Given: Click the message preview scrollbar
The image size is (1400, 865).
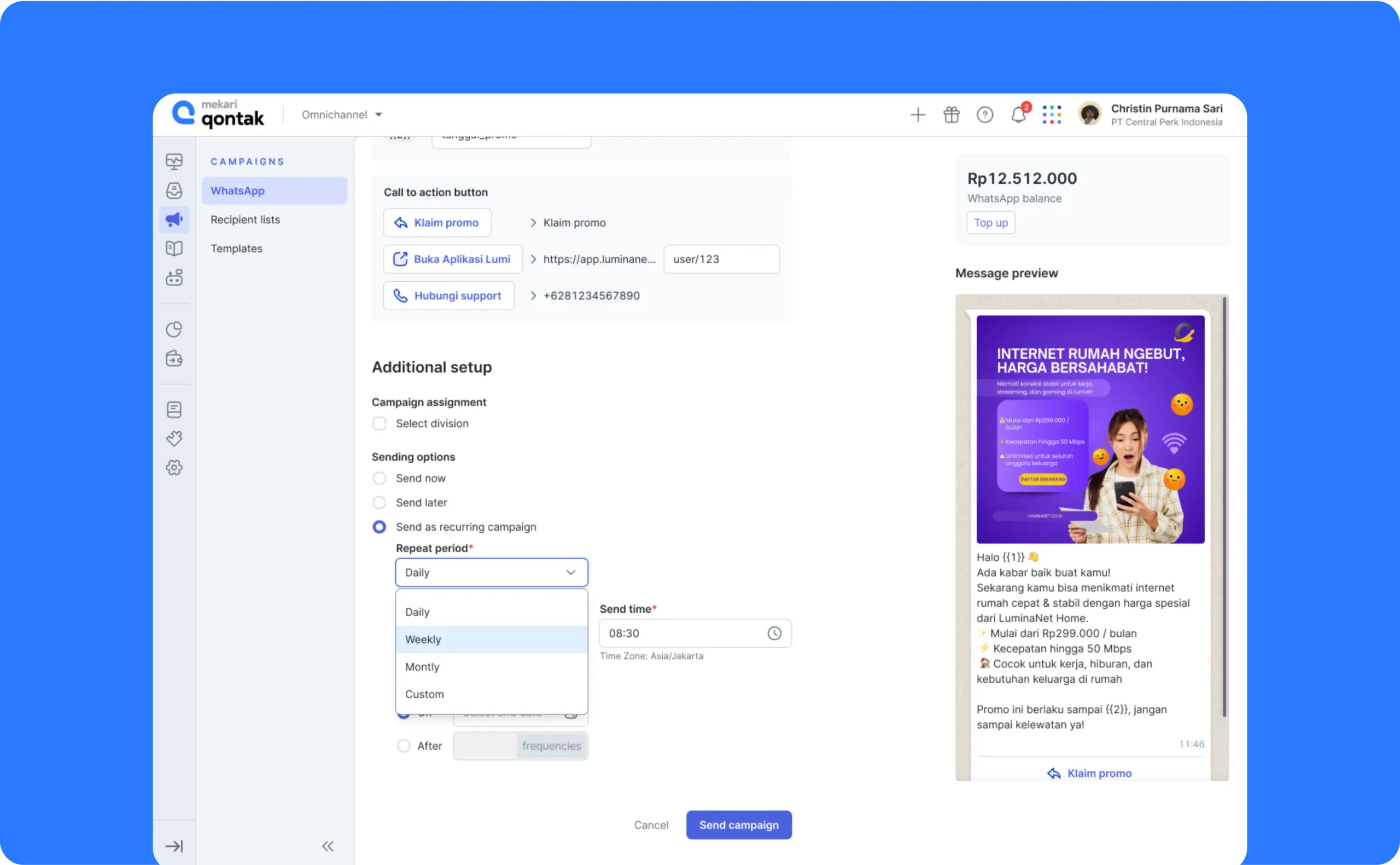Looking at the screenshot, I should (x=1224, y=506).
